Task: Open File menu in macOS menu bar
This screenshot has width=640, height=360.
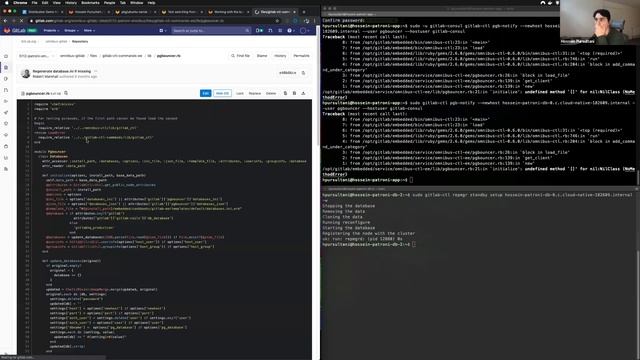Action: [x=34, y=3]
